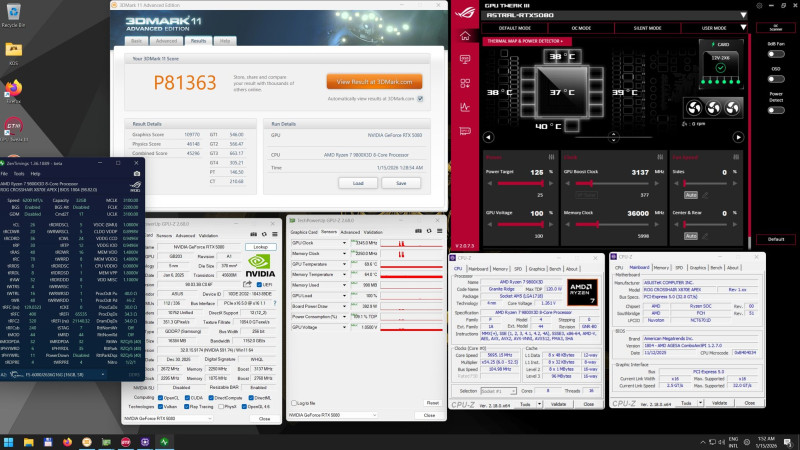Switch to the Advanced tab in 3DMark 11
The height and width of the screenshot is (450, 800).
166,41
